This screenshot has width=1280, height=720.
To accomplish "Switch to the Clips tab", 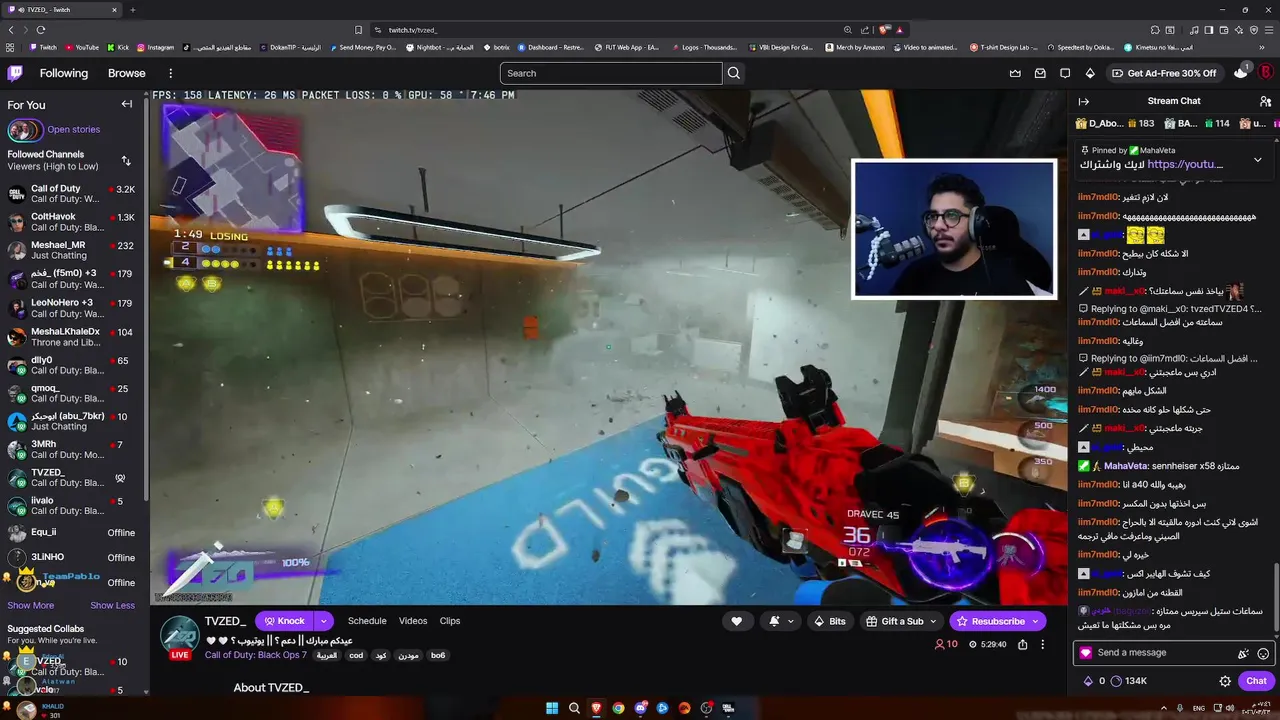I will [x=450, y=621].
